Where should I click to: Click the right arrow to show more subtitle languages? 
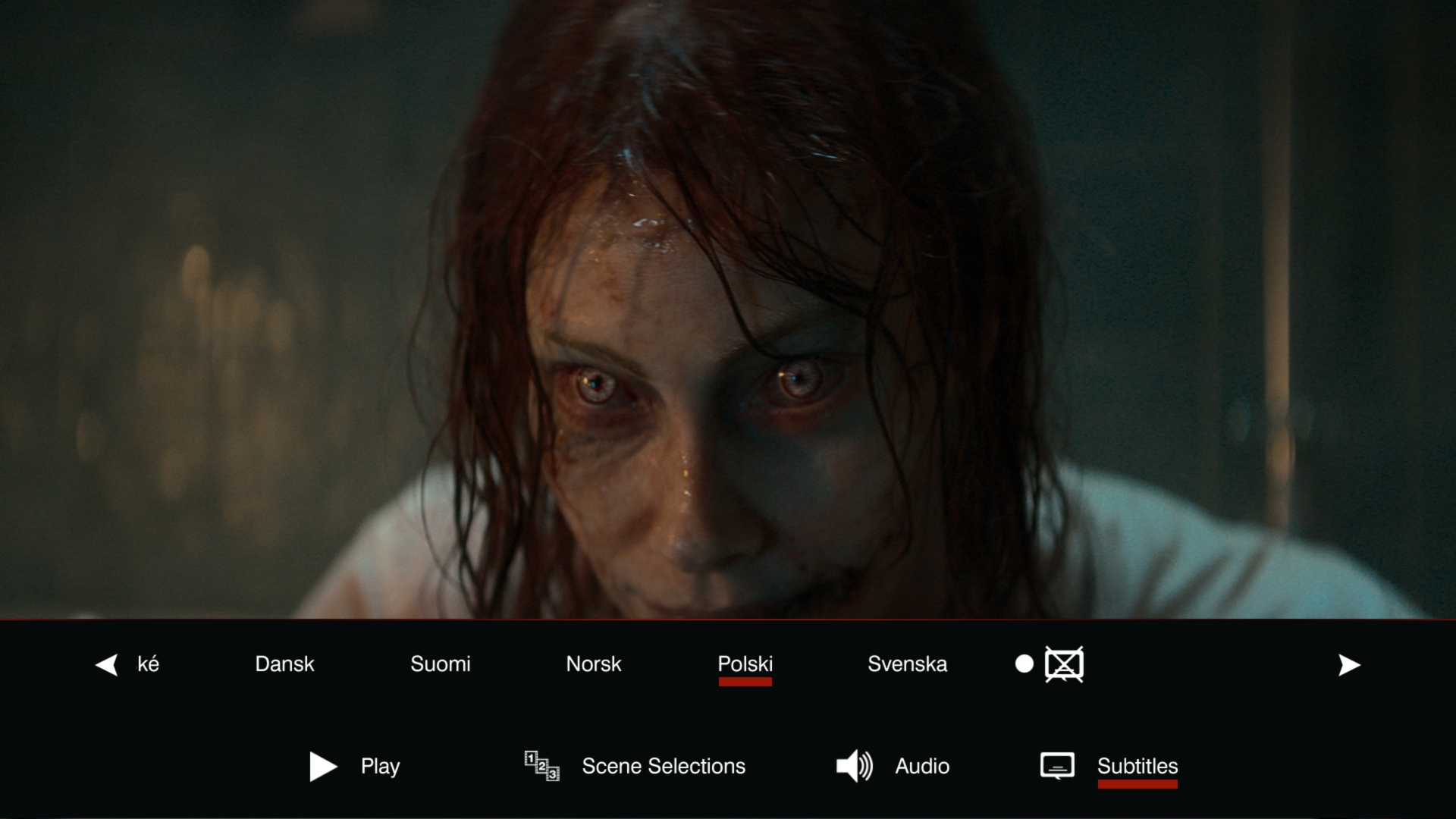(x=1349, y=665)
